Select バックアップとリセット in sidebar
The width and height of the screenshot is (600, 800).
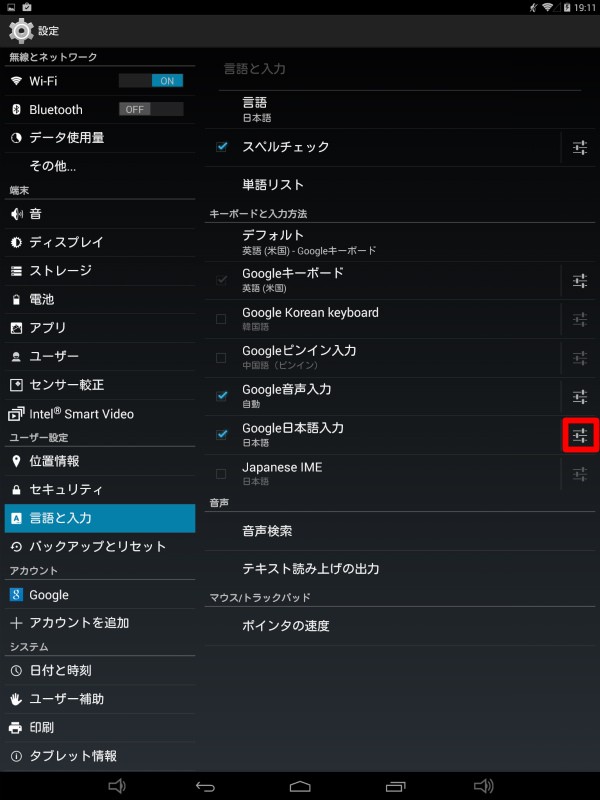(x=100, y=546)
